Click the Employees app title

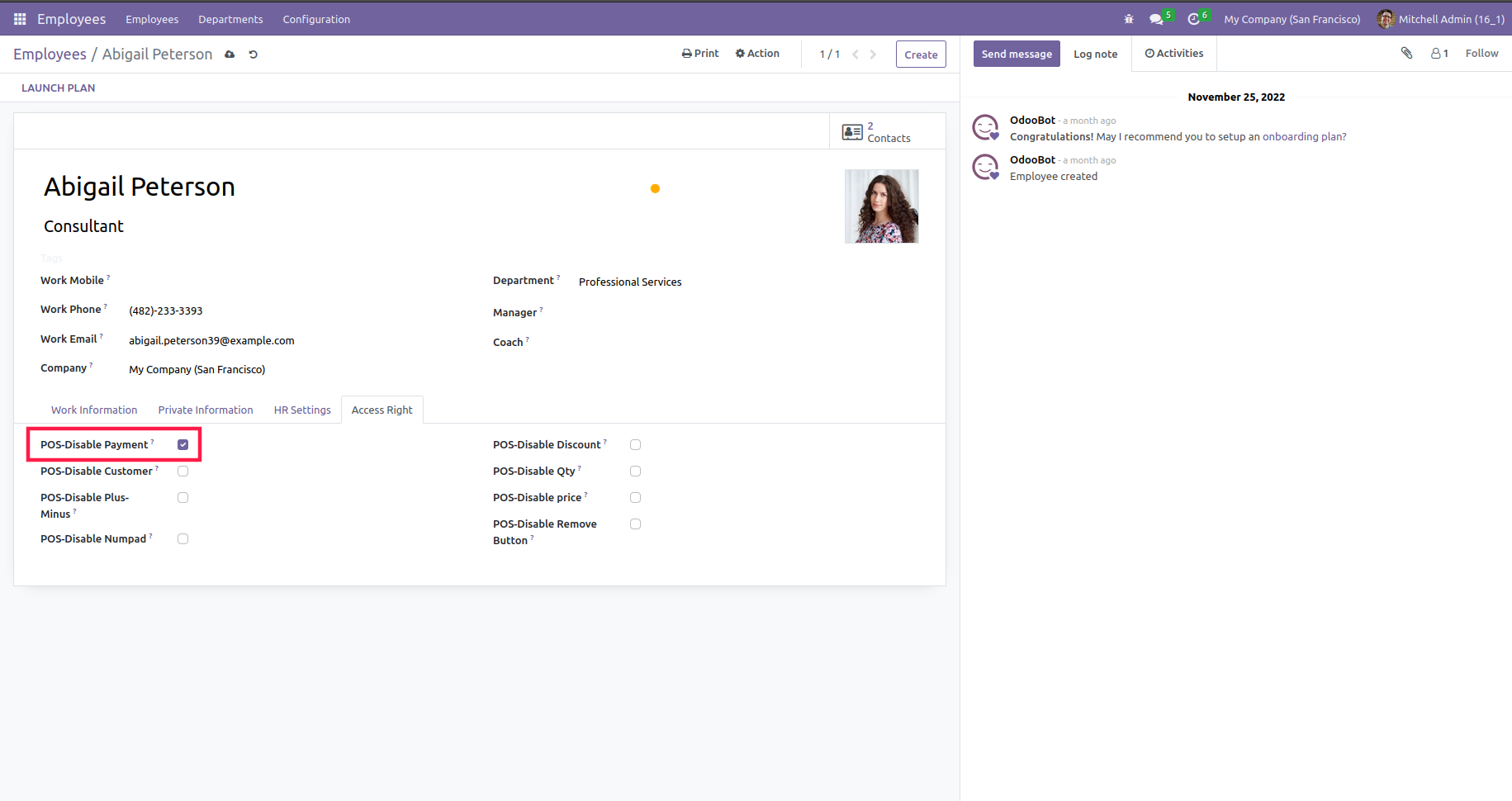(x=71, y=19)
